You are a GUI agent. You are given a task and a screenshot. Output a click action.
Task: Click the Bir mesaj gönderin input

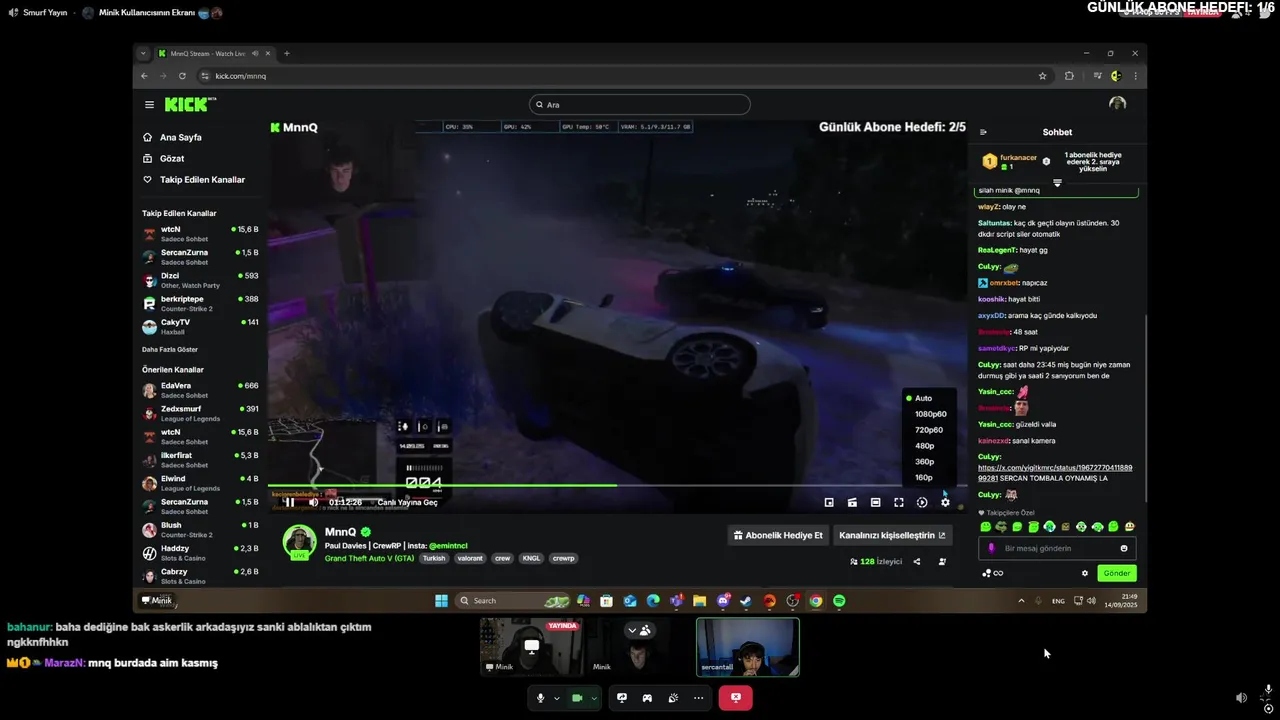coord(1058,548)
